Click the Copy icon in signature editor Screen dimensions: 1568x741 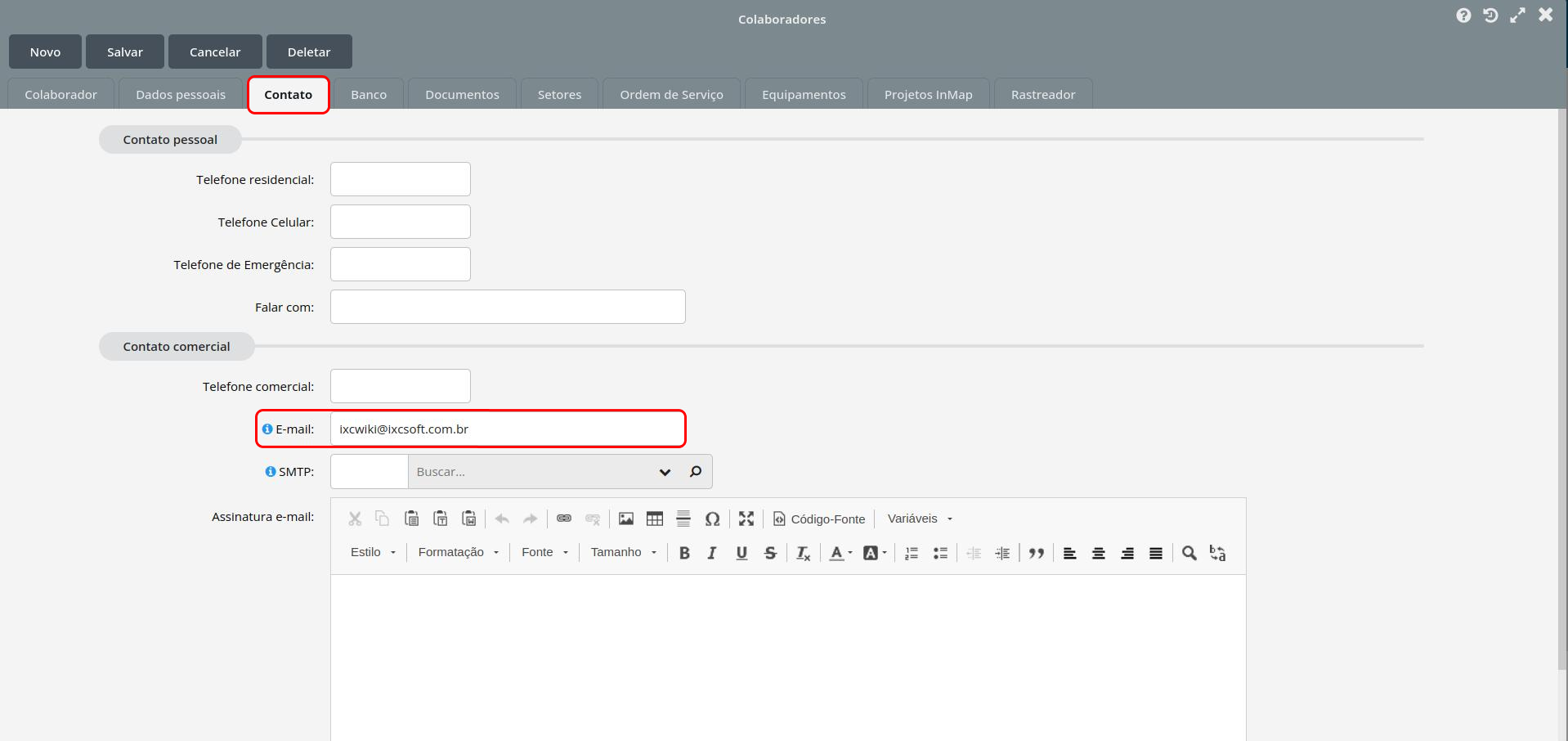tap(382, 519)
